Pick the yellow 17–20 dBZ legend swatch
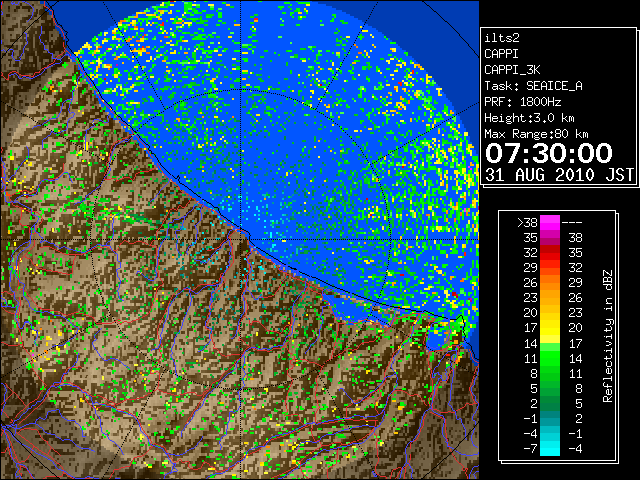The width and height of the screenshot is (640, 480). tap(550, 328)
